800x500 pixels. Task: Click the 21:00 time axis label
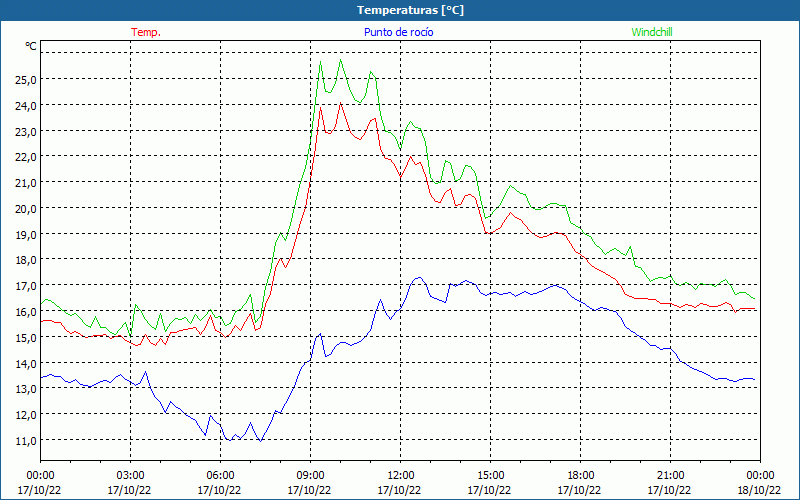[x=670, y=476]
